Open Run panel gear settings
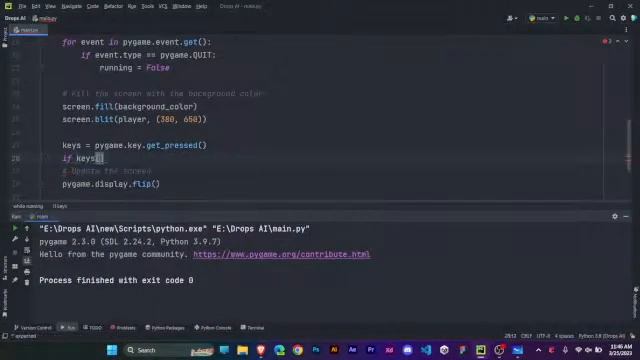 (615, 216)
